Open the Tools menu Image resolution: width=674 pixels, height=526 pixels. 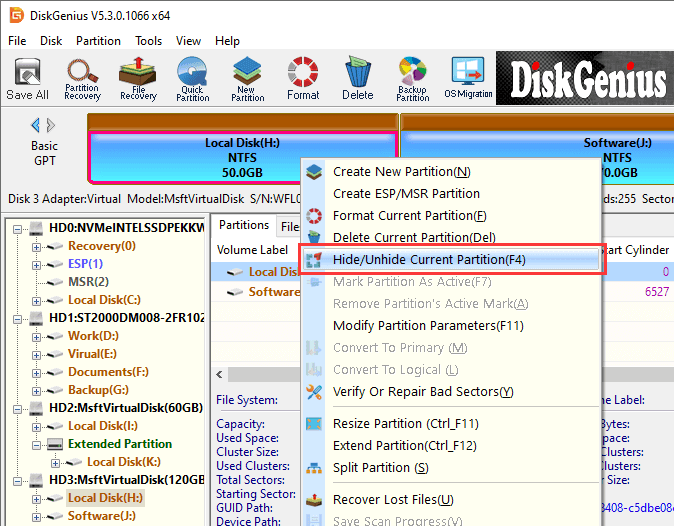(x=149, y=41)
